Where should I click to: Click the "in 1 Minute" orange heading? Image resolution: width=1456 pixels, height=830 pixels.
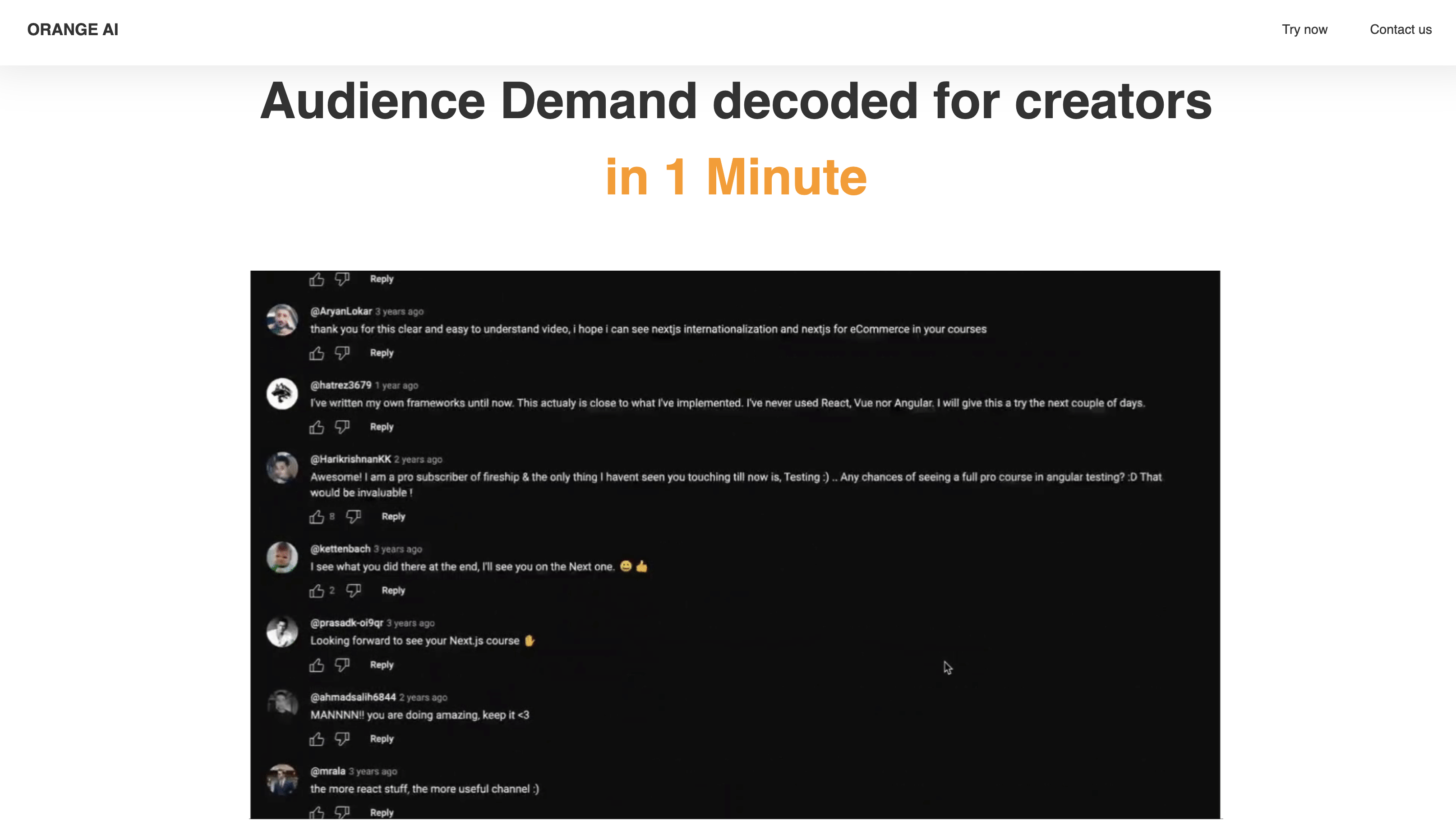[736, 177]
